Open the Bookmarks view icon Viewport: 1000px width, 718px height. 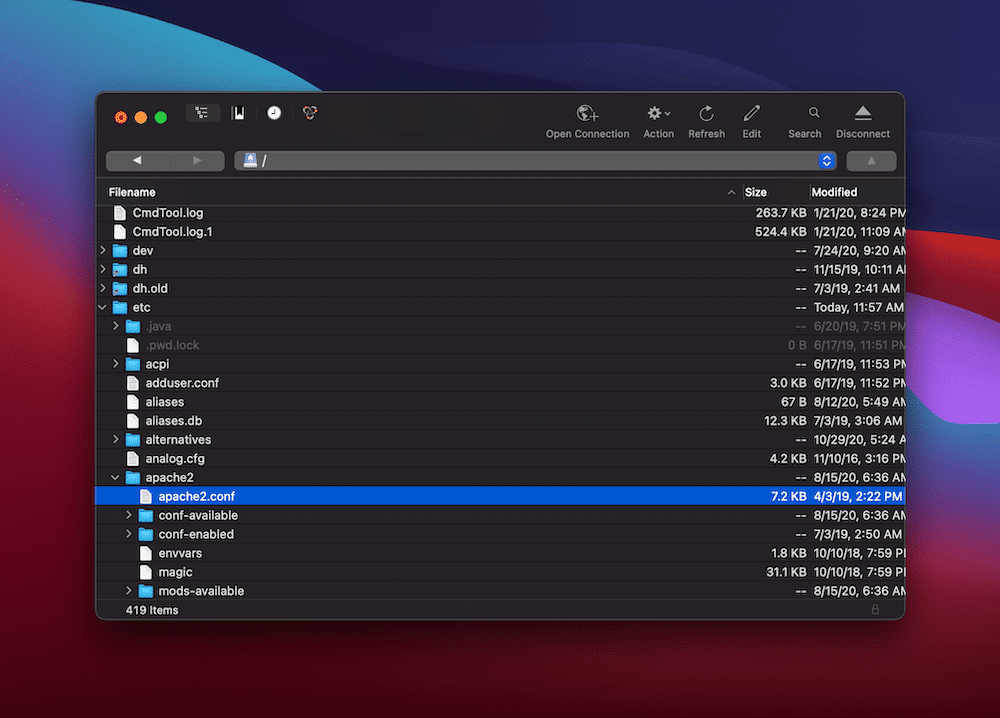tap(238, 113)
